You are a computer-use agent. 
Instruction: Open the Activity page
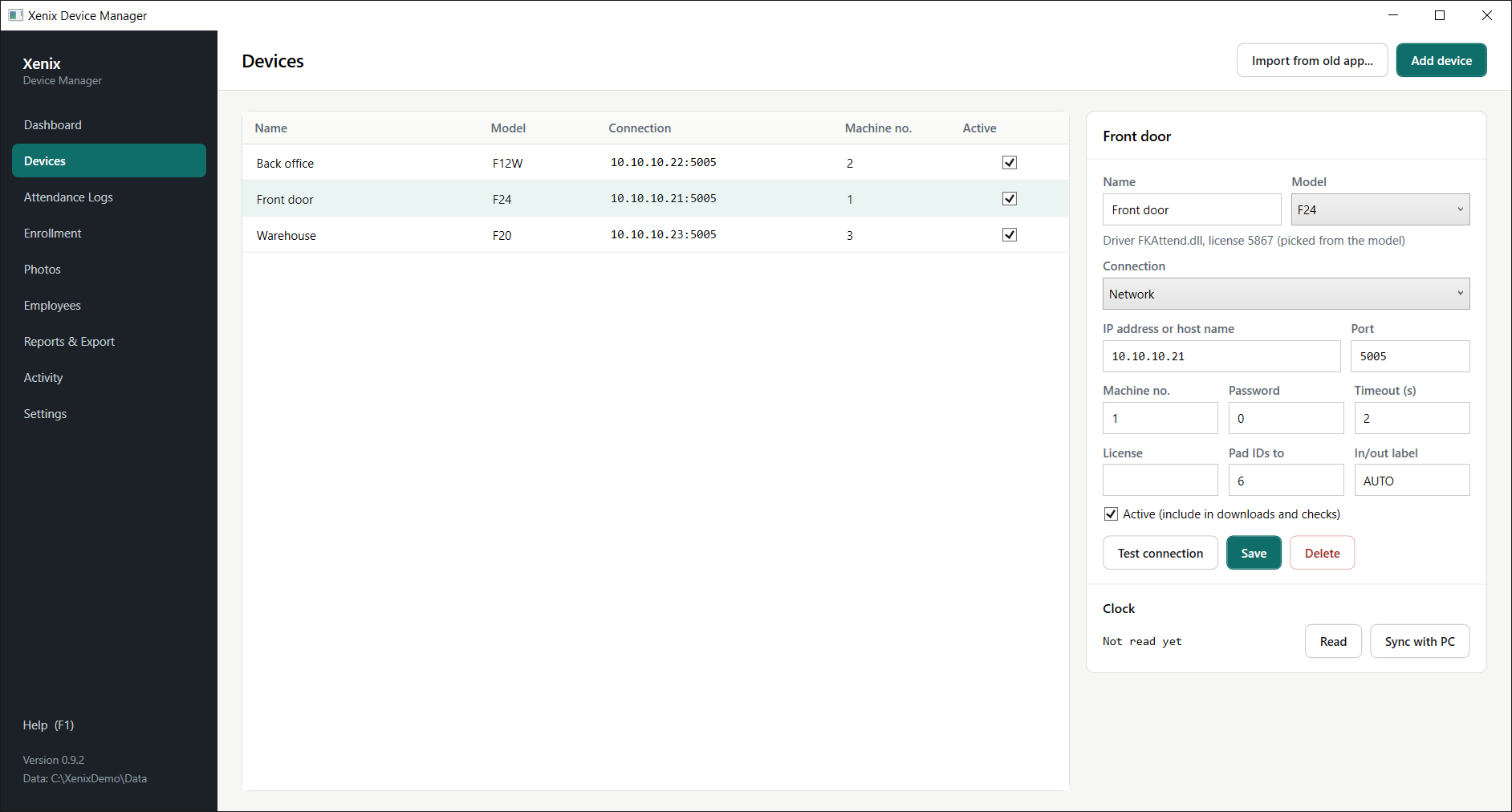point(109,377)
